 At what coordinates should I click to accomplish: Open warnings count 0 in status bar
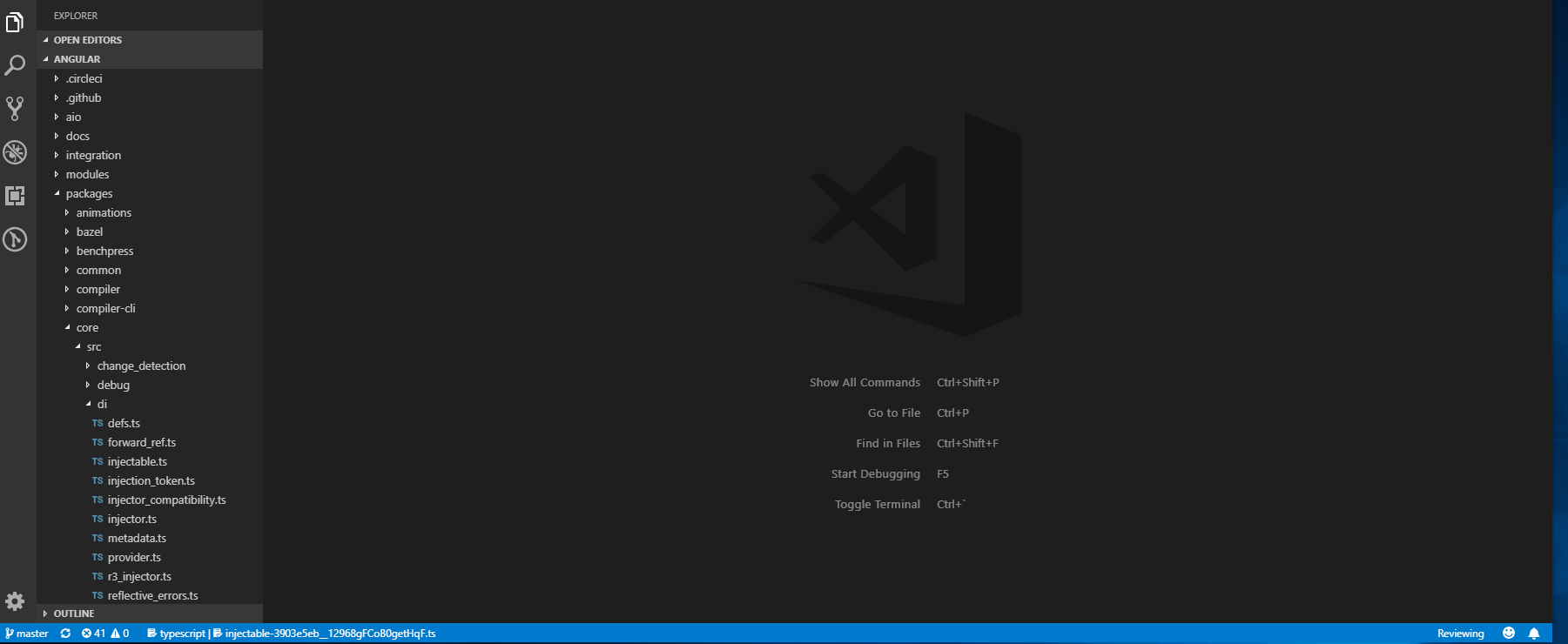click(120, 634)
